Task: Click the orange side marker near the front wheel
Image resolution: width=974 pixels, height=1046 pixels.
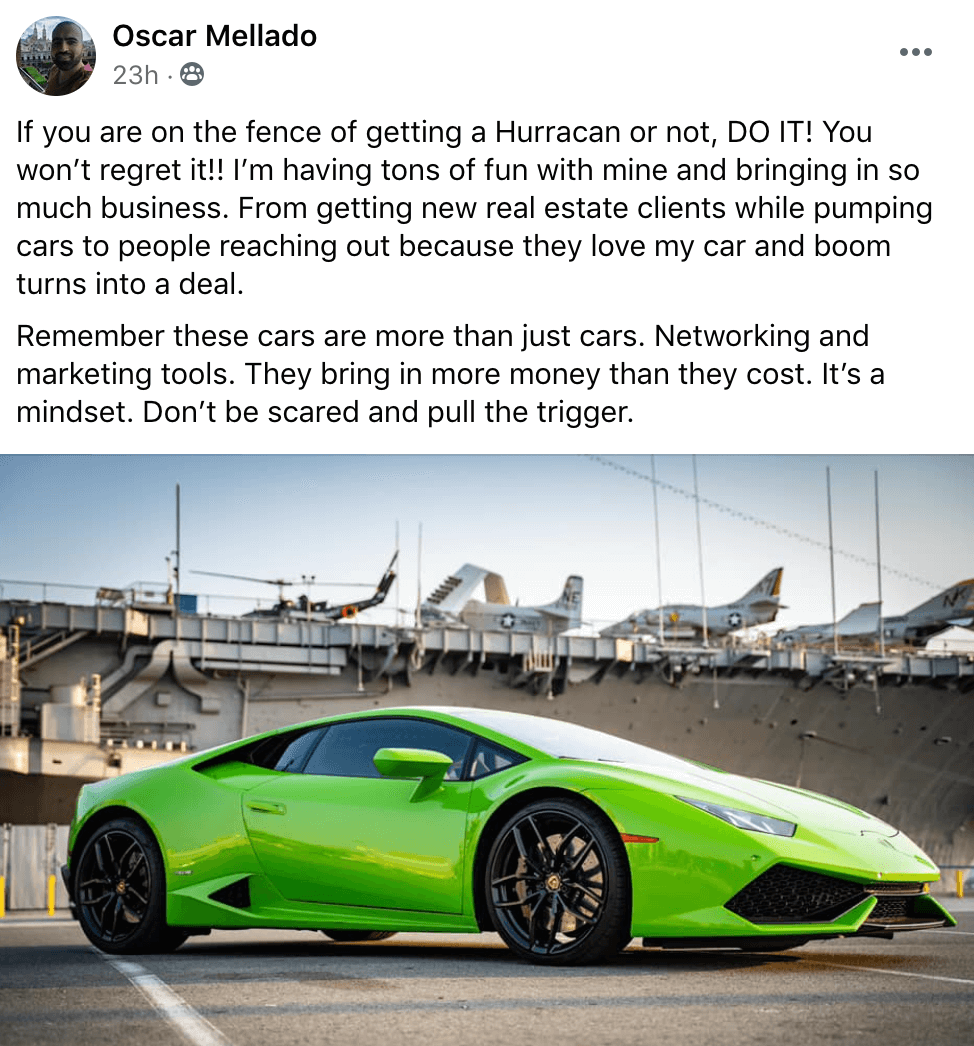Action: tap(640, 837)
